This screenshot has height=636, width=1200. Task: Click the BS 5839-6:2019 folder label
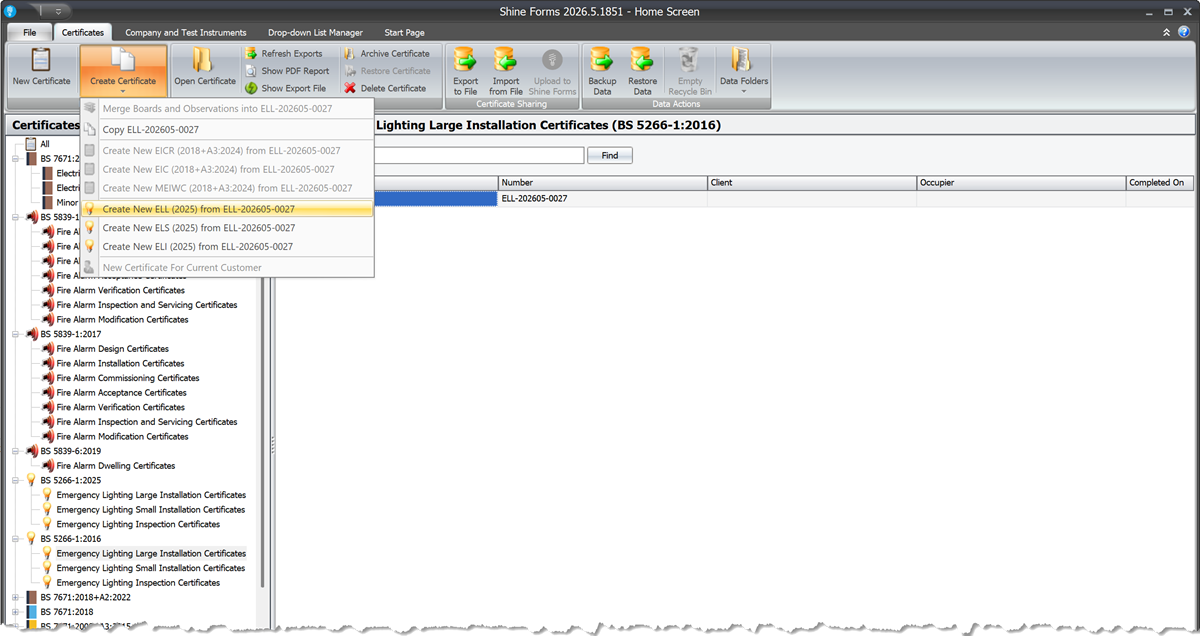coord(71,451)
